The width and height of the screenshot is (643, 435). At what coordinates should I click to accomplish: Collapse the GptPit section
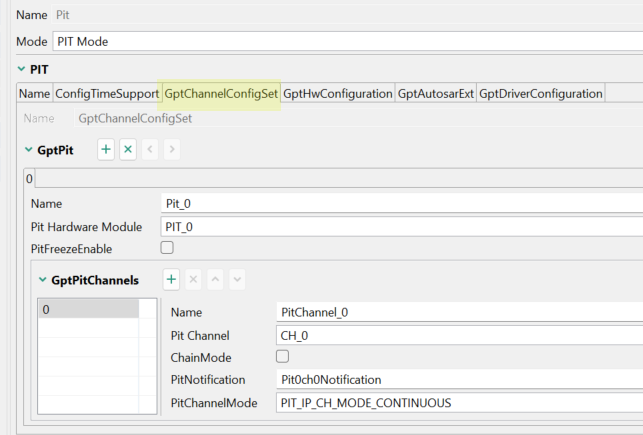[x=28, y=149]
